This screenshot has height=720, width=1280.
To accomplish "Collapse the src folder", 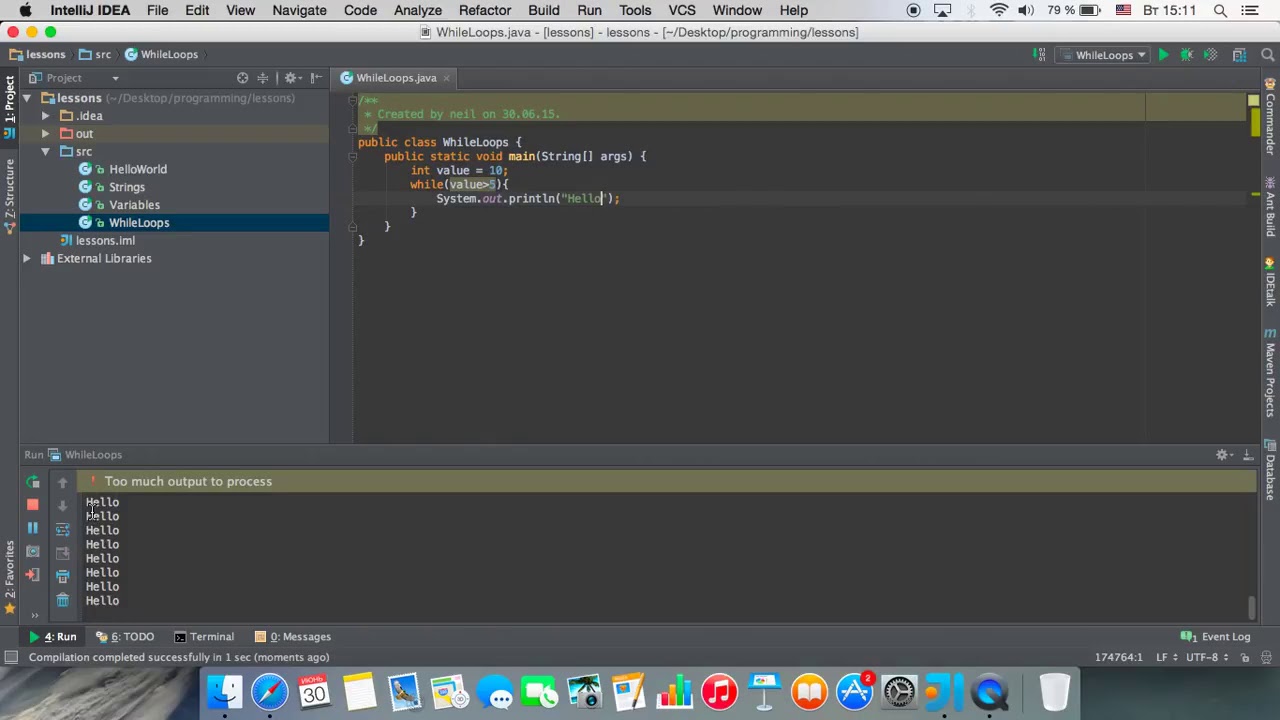I will click(45, 152).
